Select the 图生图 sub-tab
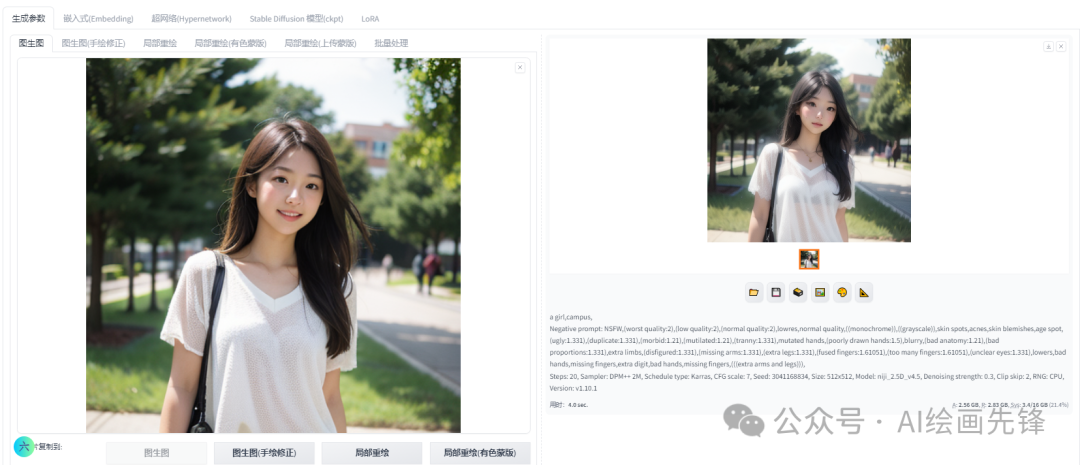The height and width of the screenshot is (465, 1080). (32, 43)
